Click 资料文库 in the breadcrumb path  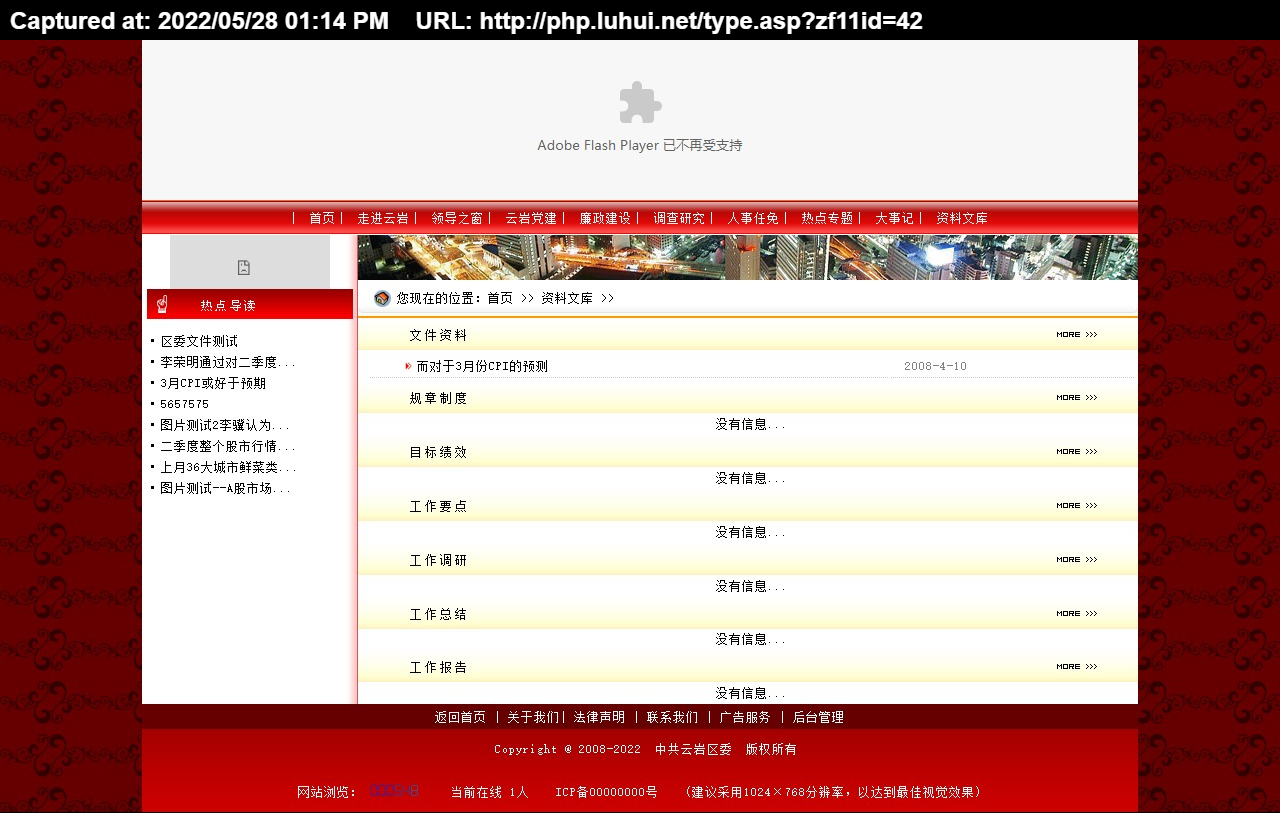click(567, 298)
